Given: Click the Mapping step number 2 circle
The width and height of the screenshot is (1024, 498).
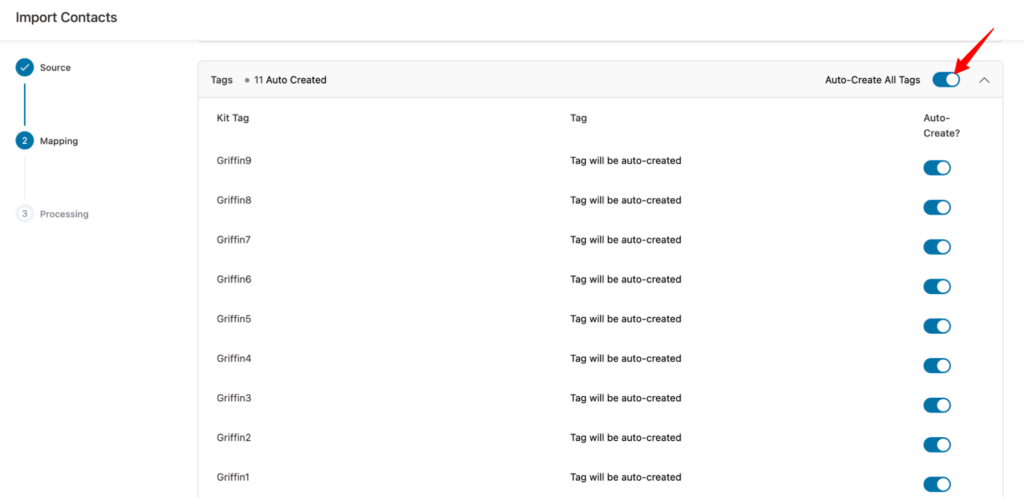Looking at the screenshot, I should [x=25, y=141].
